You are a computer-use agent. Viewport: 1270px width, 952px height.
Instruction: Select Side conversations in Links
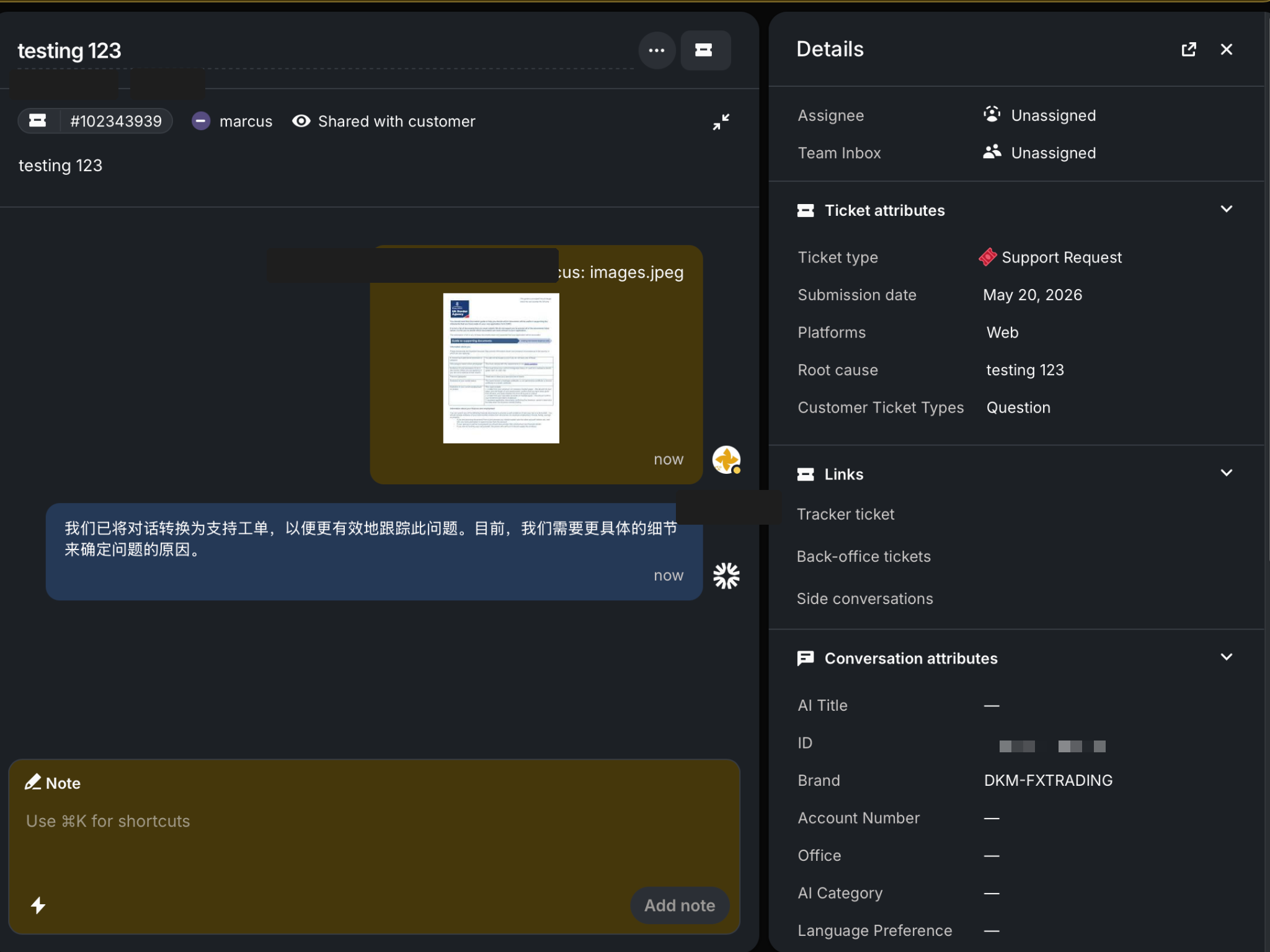(864, 598)
